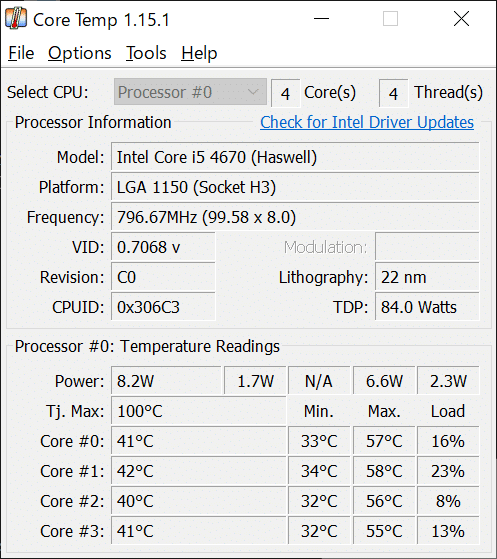Screen dimensions: 497x559
Task: Click the N/A power reading
Action: (x=319, y=380)
